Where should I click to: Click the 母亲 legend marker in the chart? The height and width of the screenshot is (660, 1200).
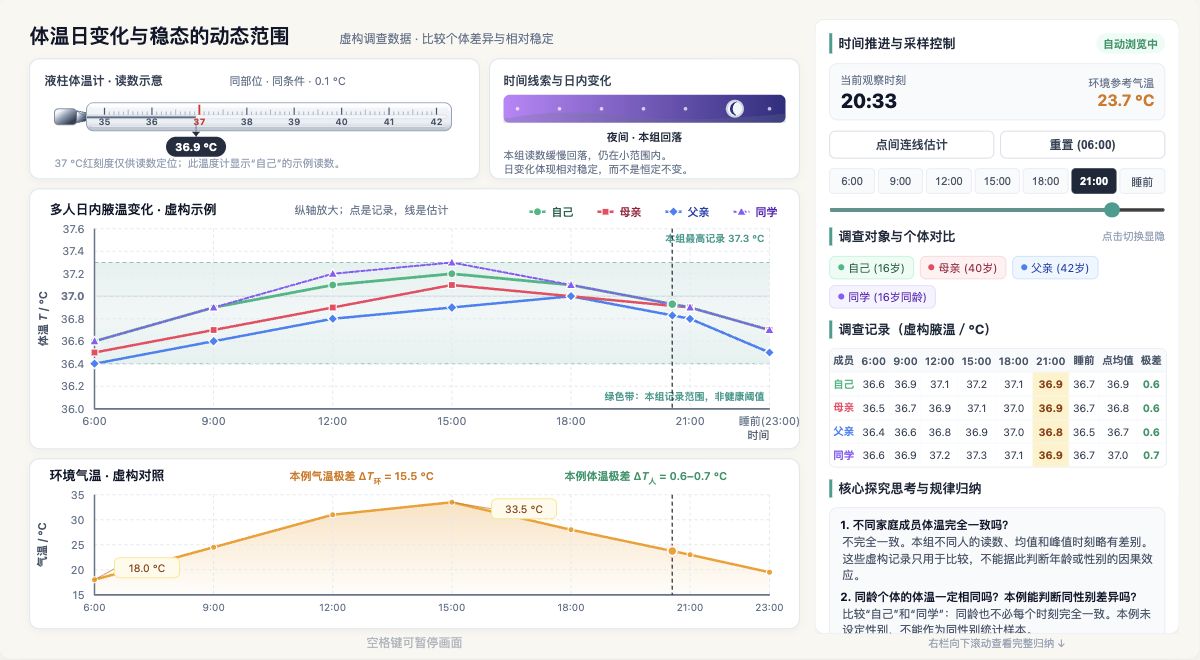pos(606,212)
